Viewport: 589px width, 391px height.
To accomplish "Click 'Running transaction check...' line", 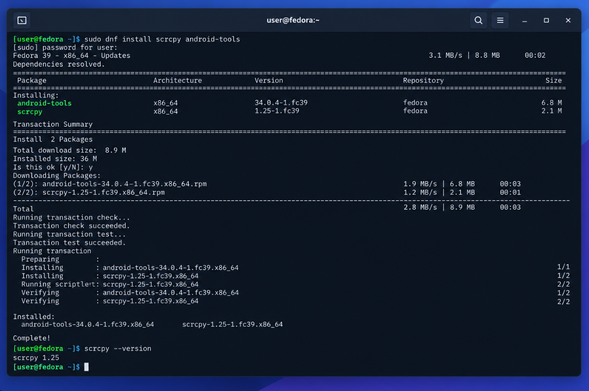I will point(71,217).
